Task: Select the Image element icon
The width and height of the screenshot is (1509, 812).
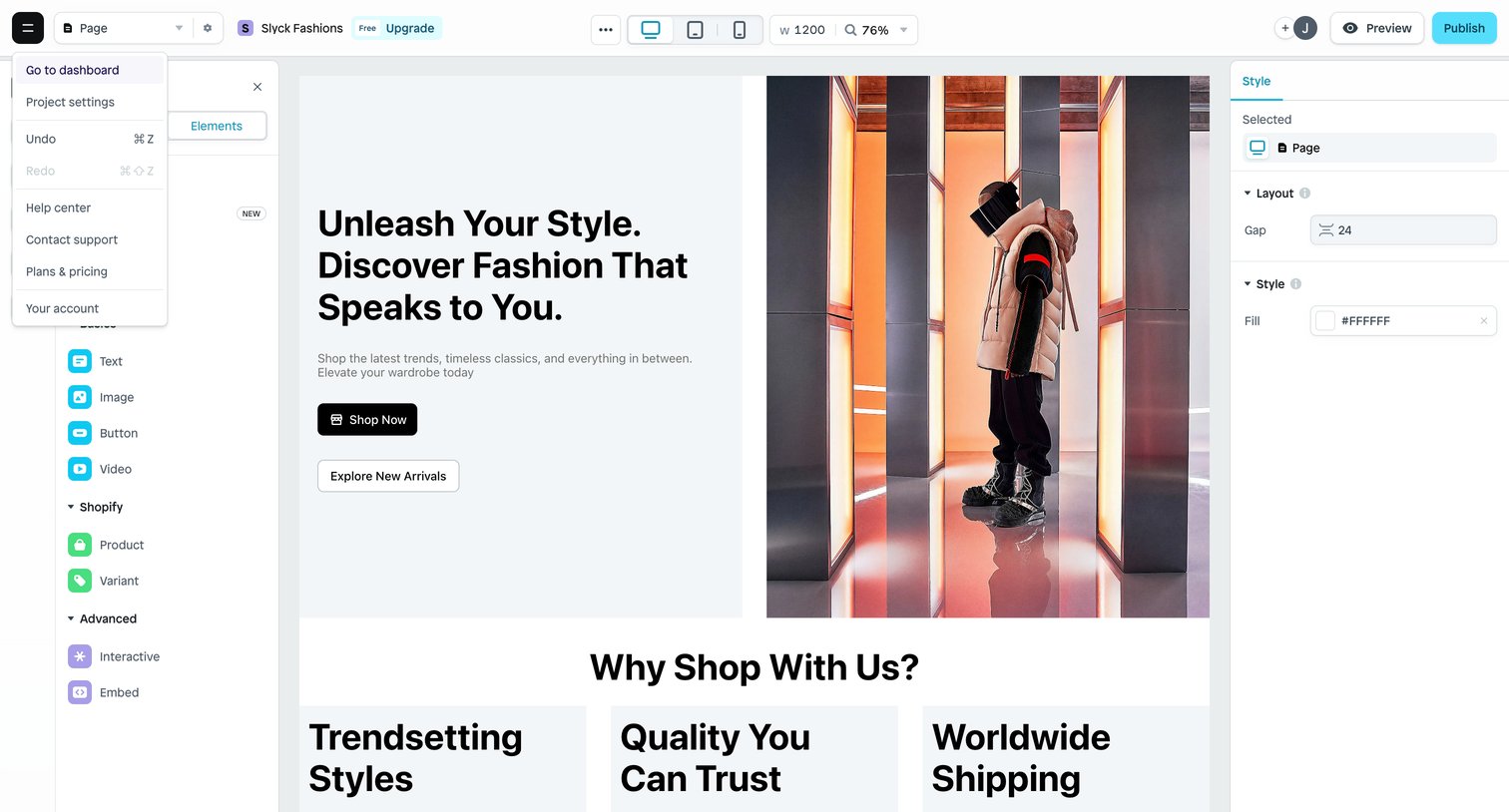Action: coord(80,397)
